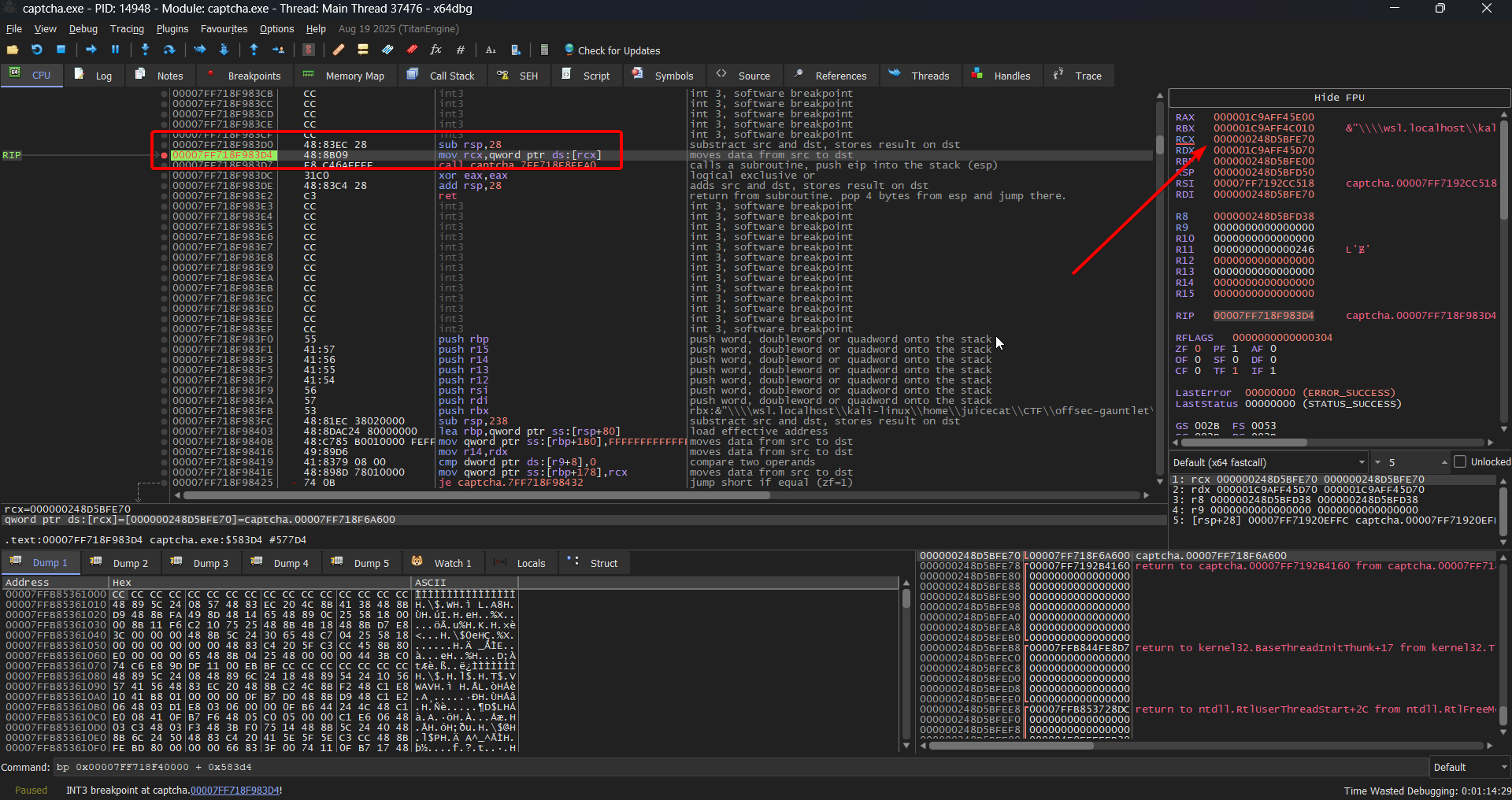Open the Default dropdown beside command bar
1512x800 pixels.
[1469, 767]
